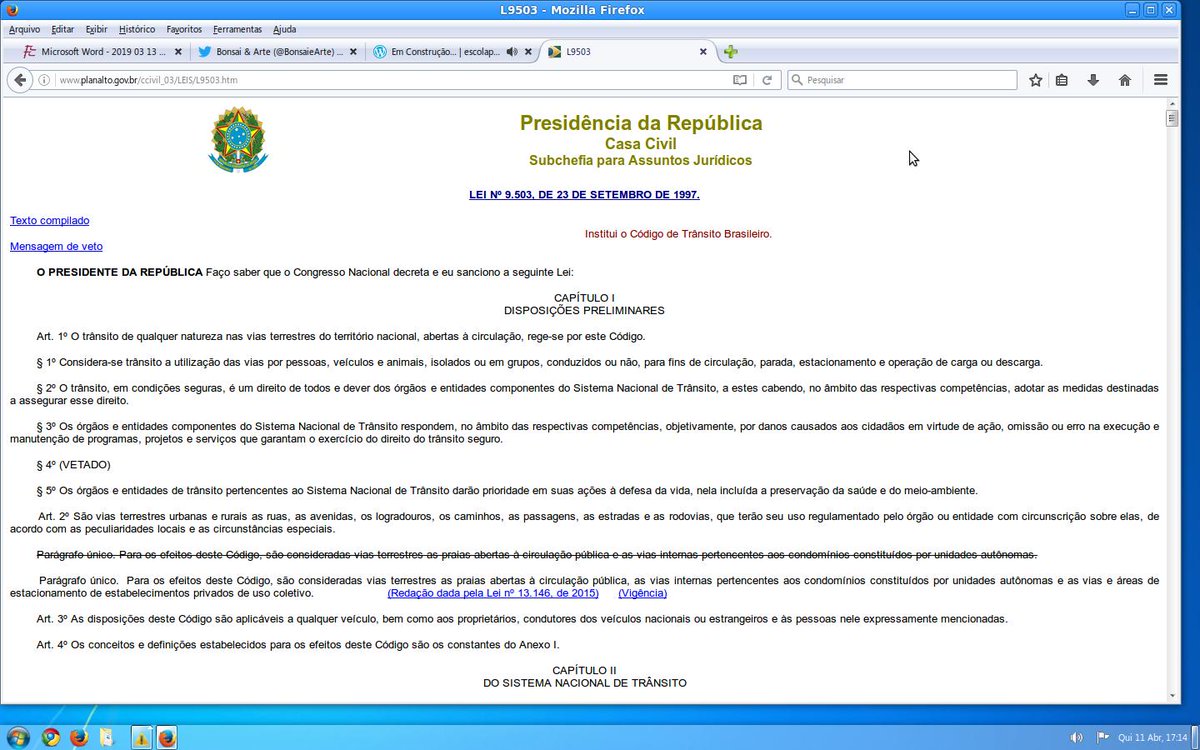The image size is (1200, 750).
Task: Click the scrollbar up arrow
Action: click(x=1172, y=104)
